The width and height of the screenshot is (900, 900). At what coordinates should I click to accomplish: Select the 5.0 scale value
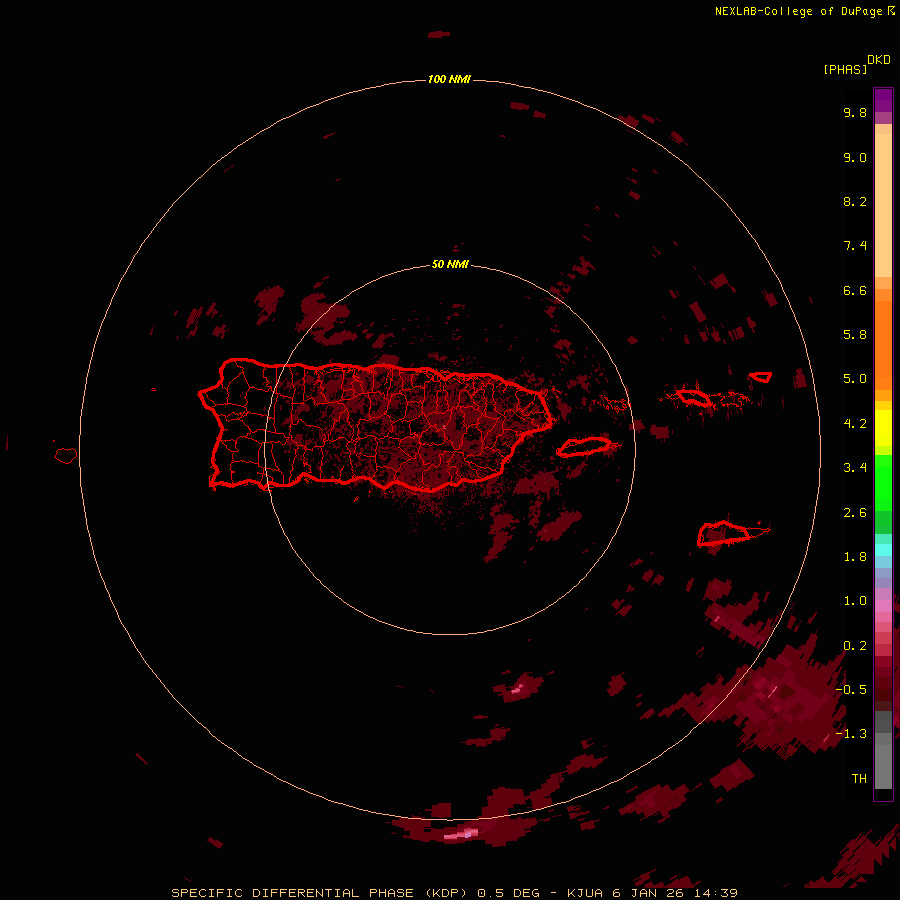[855, 379]
